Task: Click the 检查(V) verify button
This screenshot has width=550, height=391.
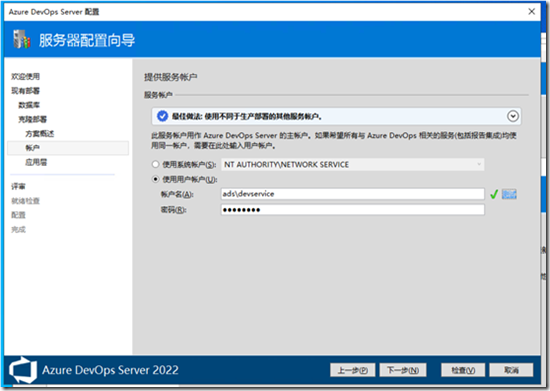Action: [x=463, y=370]
